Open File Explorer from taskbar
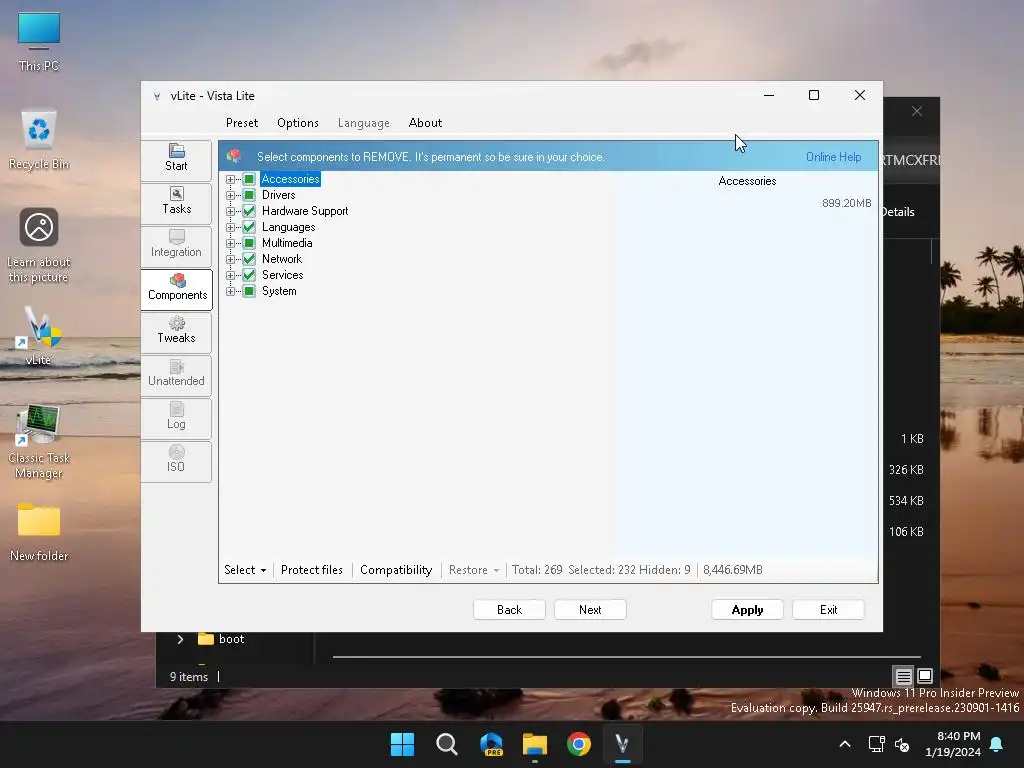This screenshot has height=768, width=1024. click(x=535, y=744)
